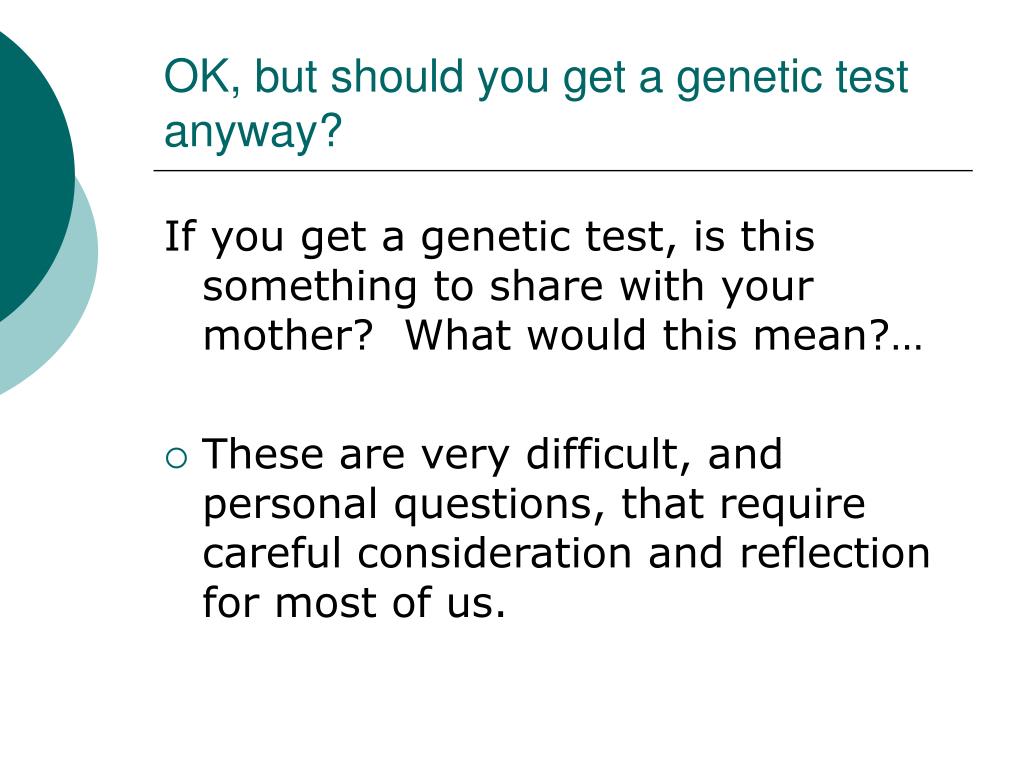Select the horizontal divider line under the title

563,170
